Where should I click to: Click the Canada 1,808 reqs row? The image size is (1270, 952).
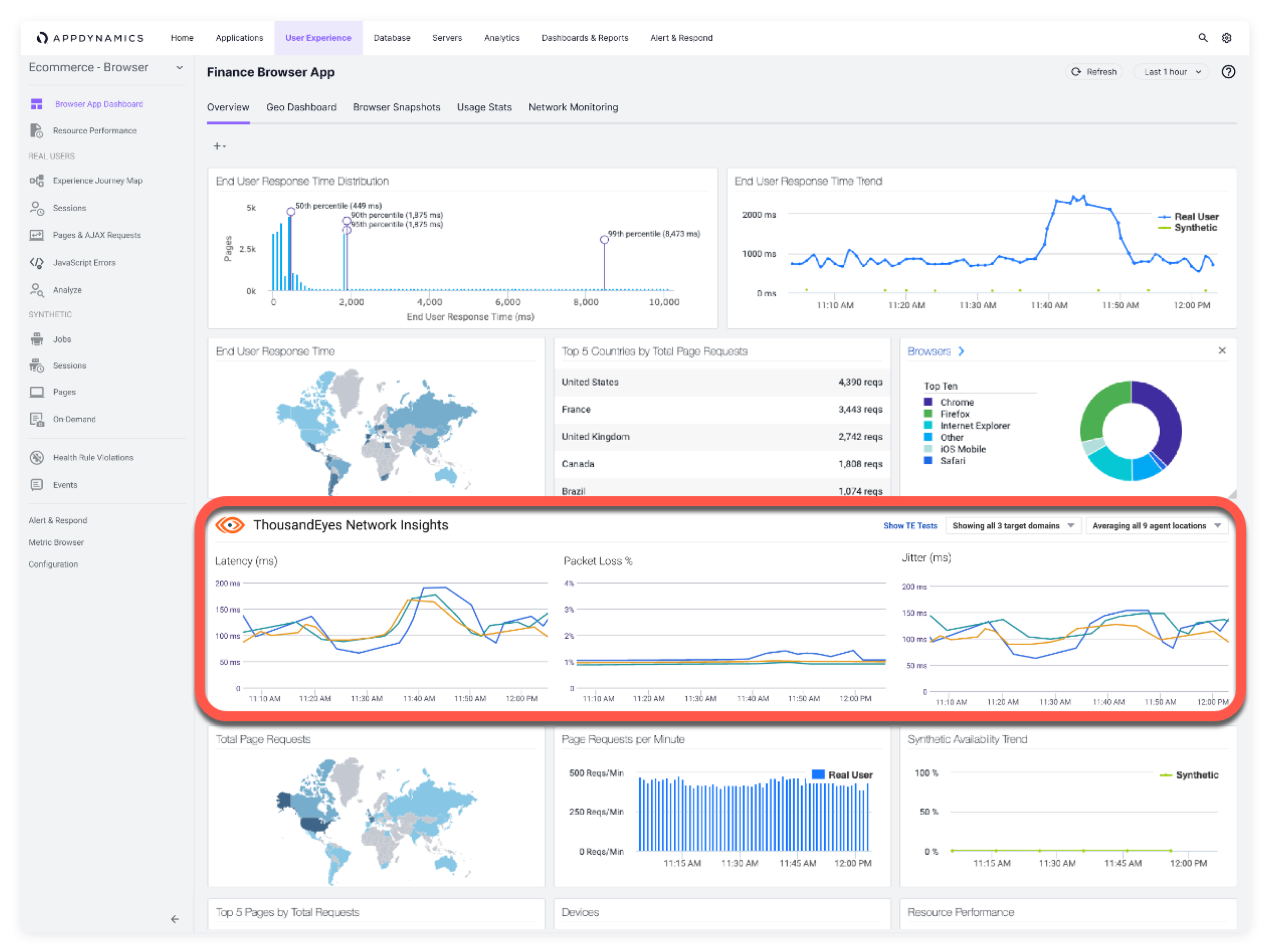[722, 464]
